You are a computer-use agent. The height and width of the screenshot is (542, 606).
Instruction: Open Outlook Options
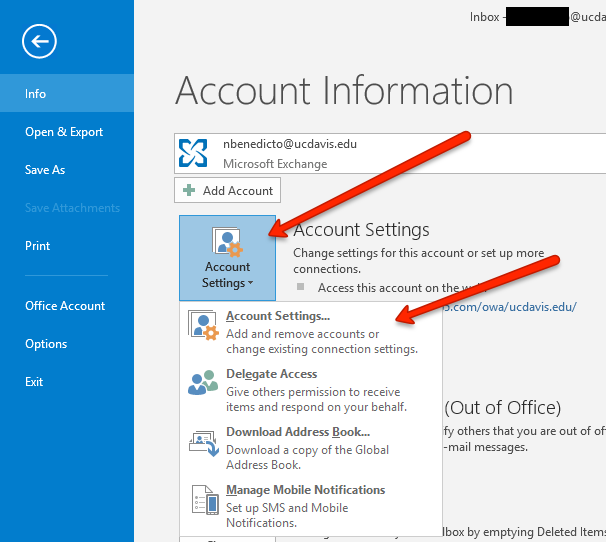[46, 344]
